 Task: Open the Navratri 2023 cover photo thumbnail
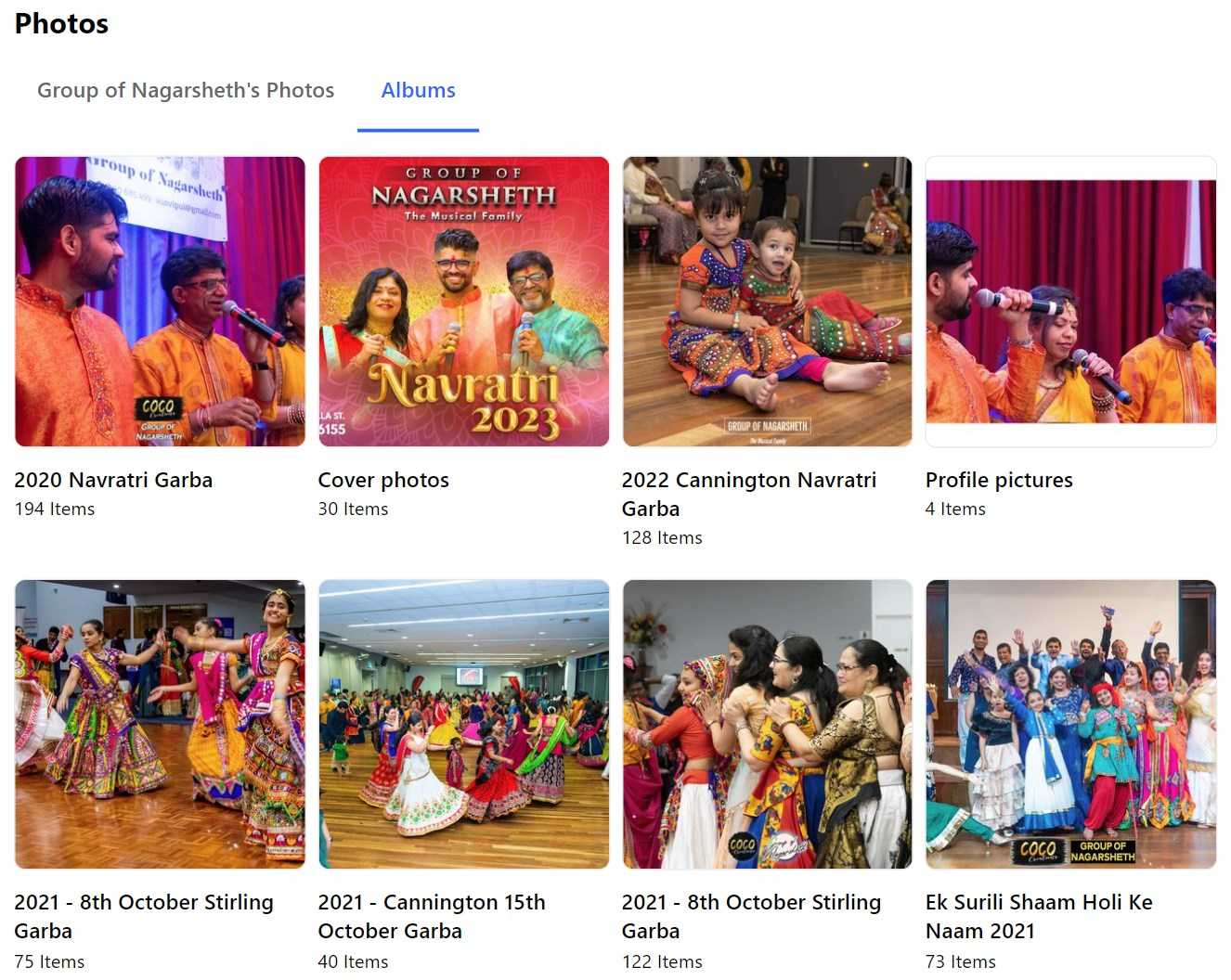click(x=463, y=302)
